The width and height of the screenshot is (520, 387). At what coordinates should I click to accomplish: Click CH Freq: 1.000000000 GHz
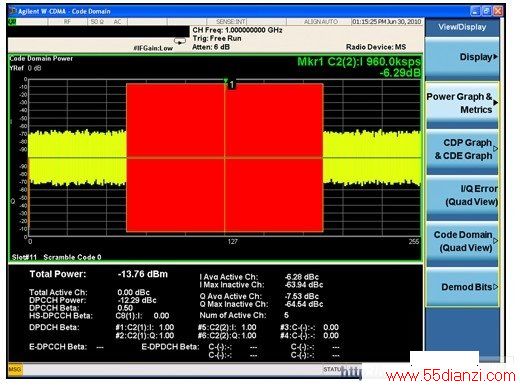point(237,30)
